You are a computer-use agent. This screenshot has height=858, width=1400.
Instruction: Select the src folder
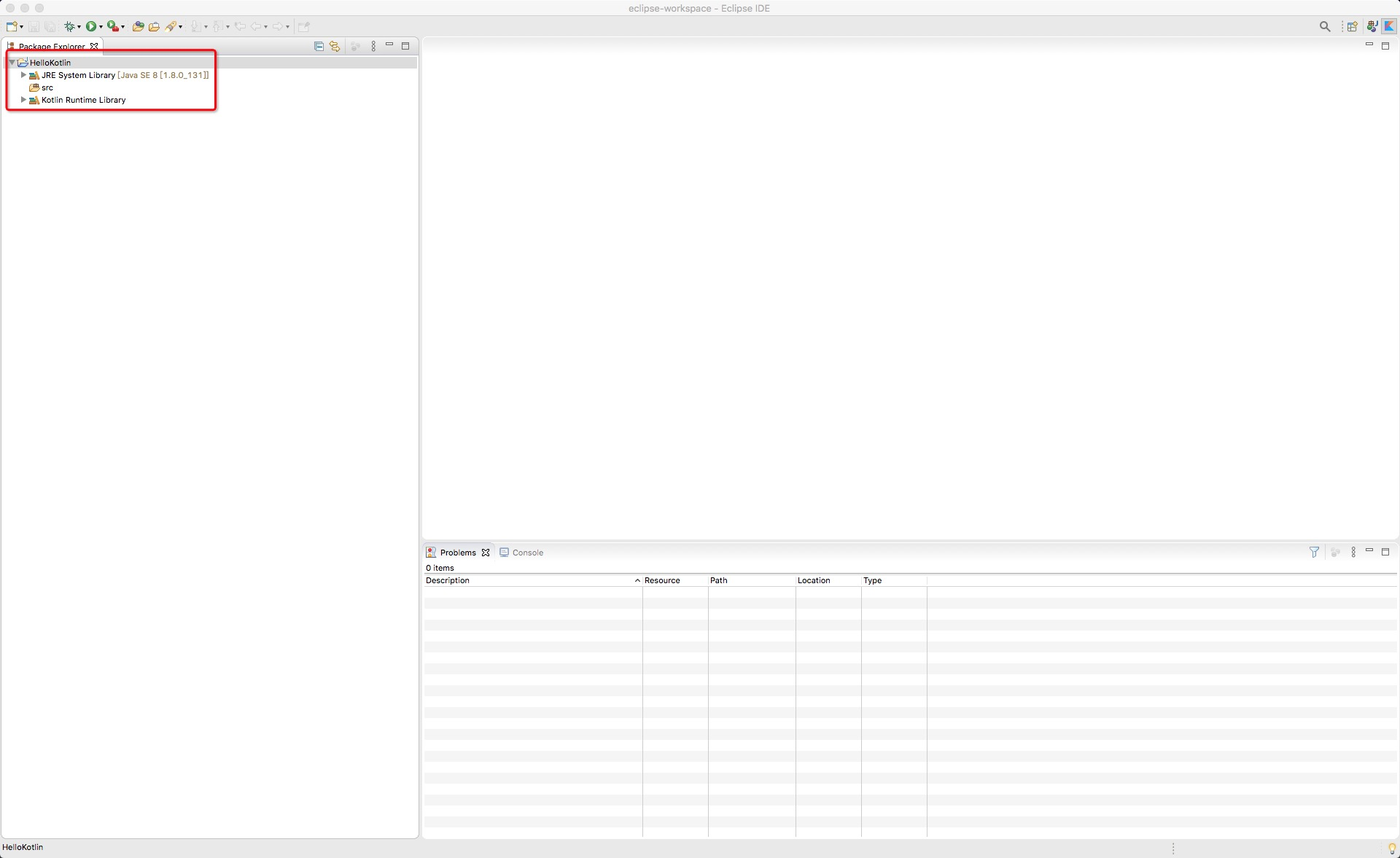click(41, 87)
